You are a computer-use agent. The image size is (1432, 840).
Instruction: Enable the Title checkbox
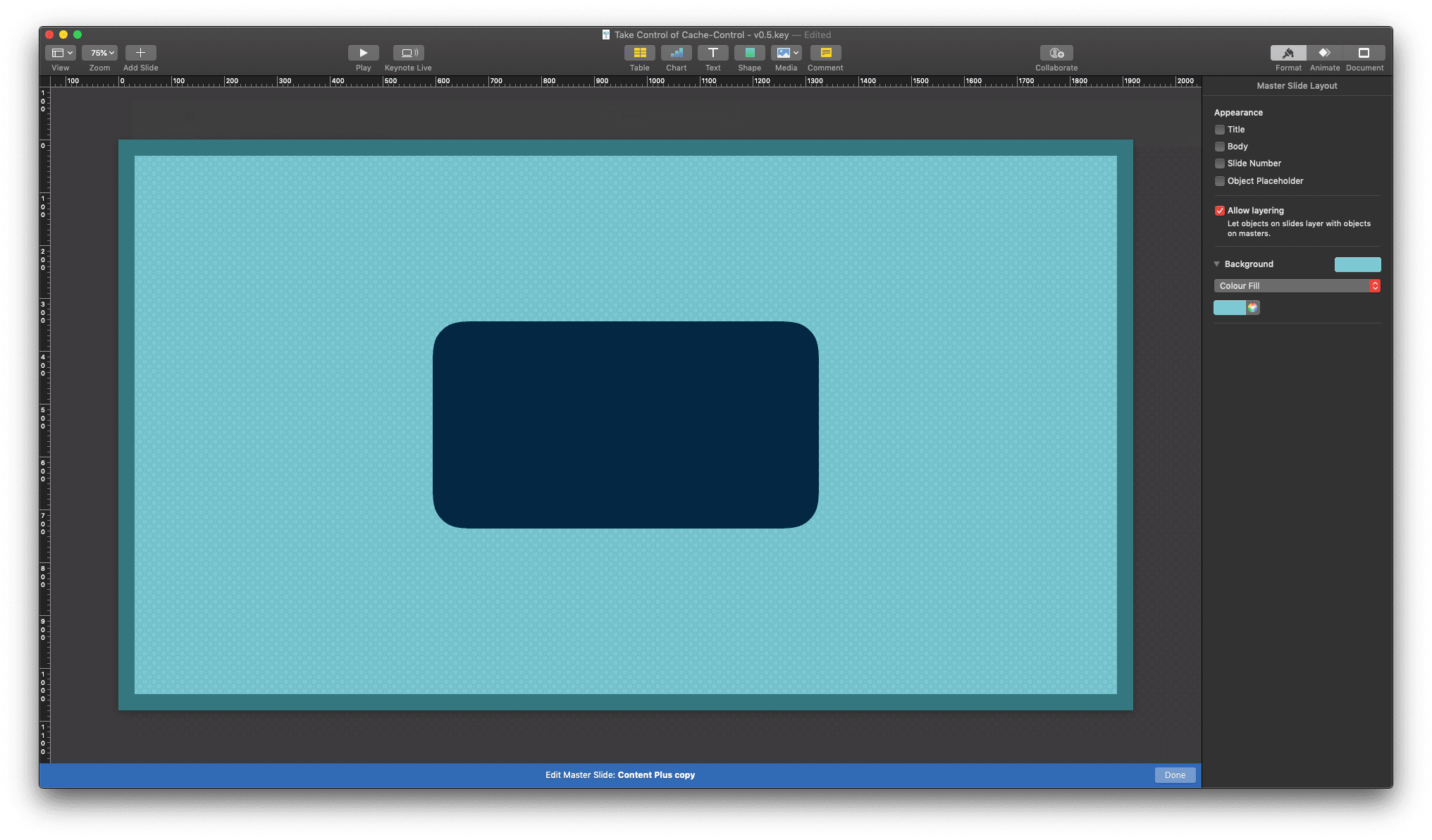[1220, 130]
